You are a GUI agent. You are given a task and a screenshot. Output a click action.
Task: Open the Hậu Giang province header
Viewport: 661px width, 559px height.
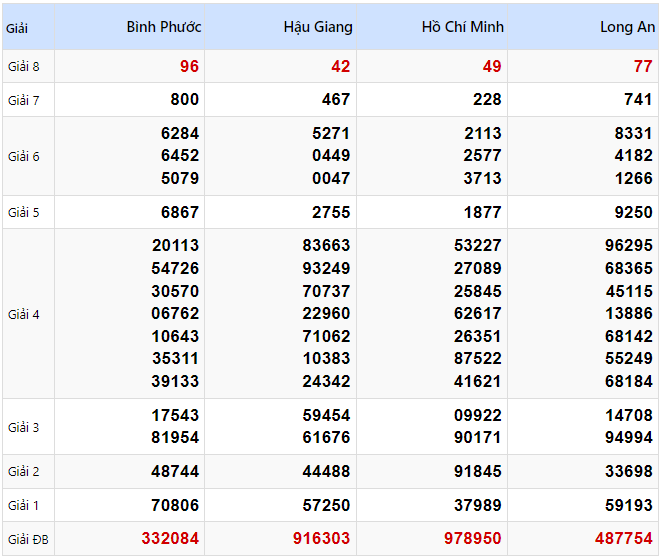318,27
